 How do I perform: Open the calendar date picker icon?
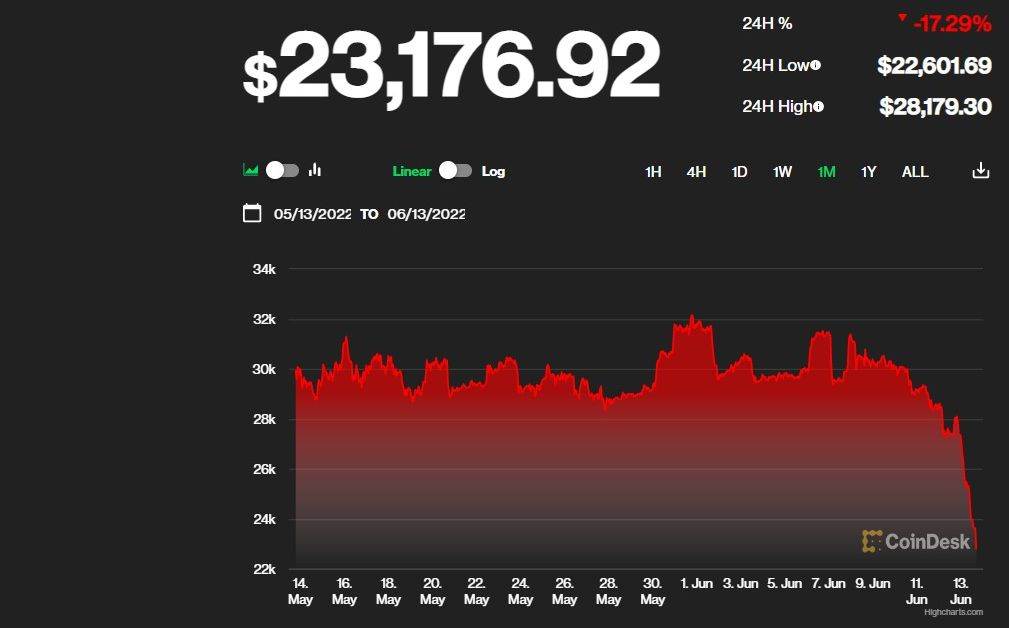(x=252, y=213)
